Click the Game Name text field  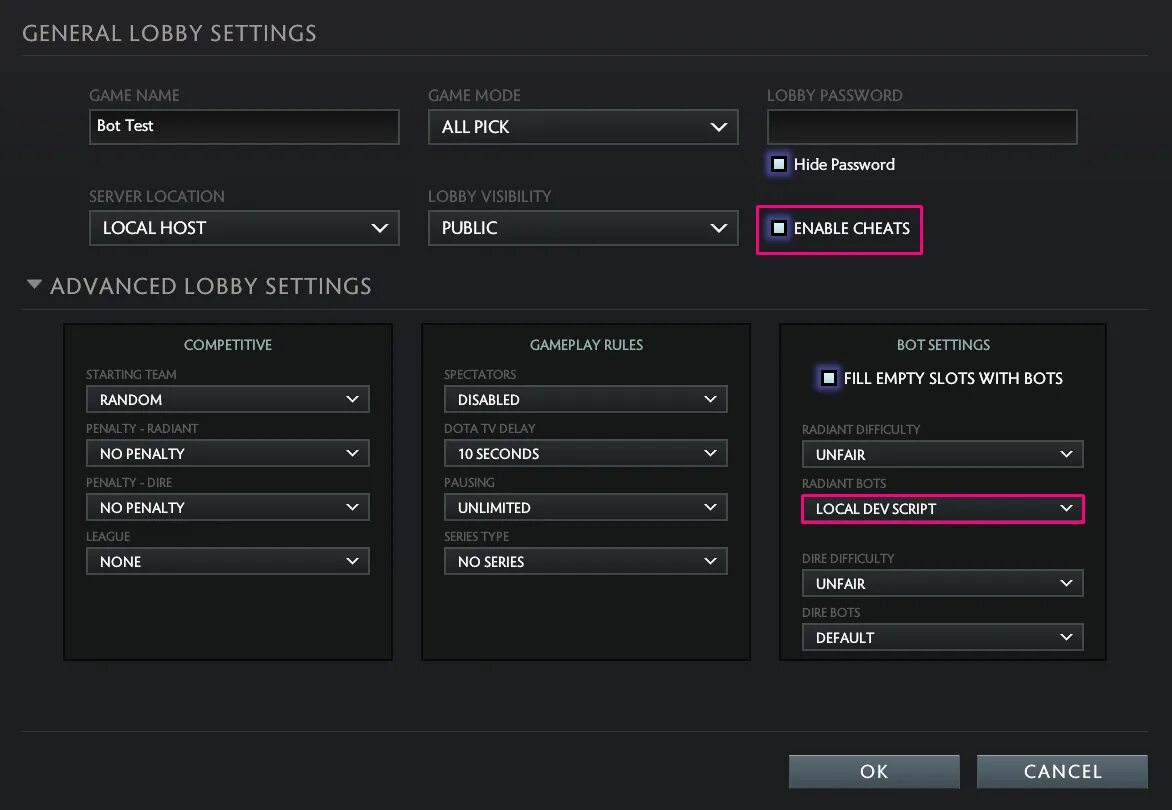coord(244,127)
